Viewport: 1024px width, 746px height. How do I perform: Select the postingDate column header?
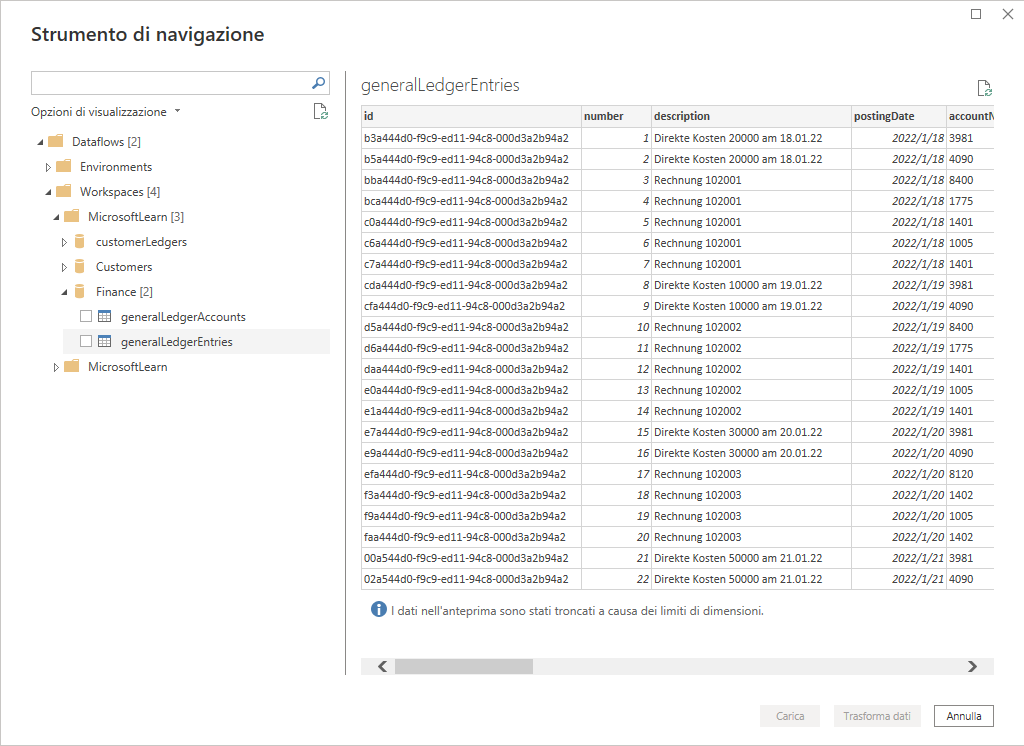[x=896, y=116]
